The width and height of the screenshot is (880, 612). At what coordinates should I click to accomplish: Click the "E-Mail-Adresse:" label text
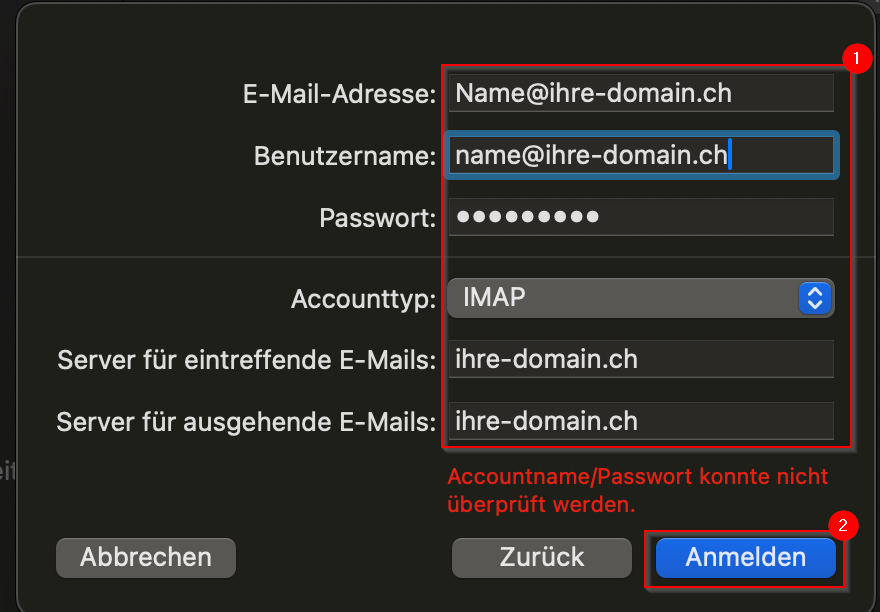[339, 95]
